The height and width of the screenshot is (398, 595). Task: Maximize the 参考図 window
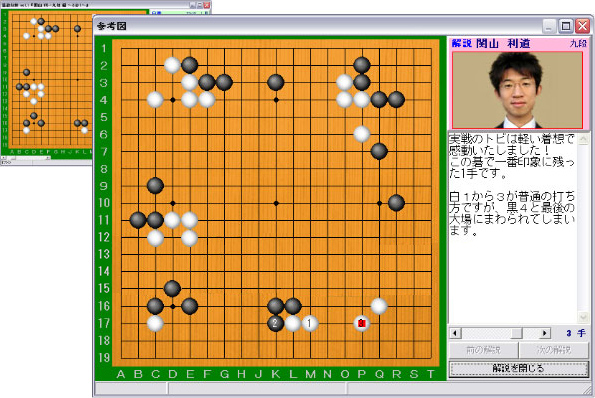pyautogui.click(x=566, y=26)
